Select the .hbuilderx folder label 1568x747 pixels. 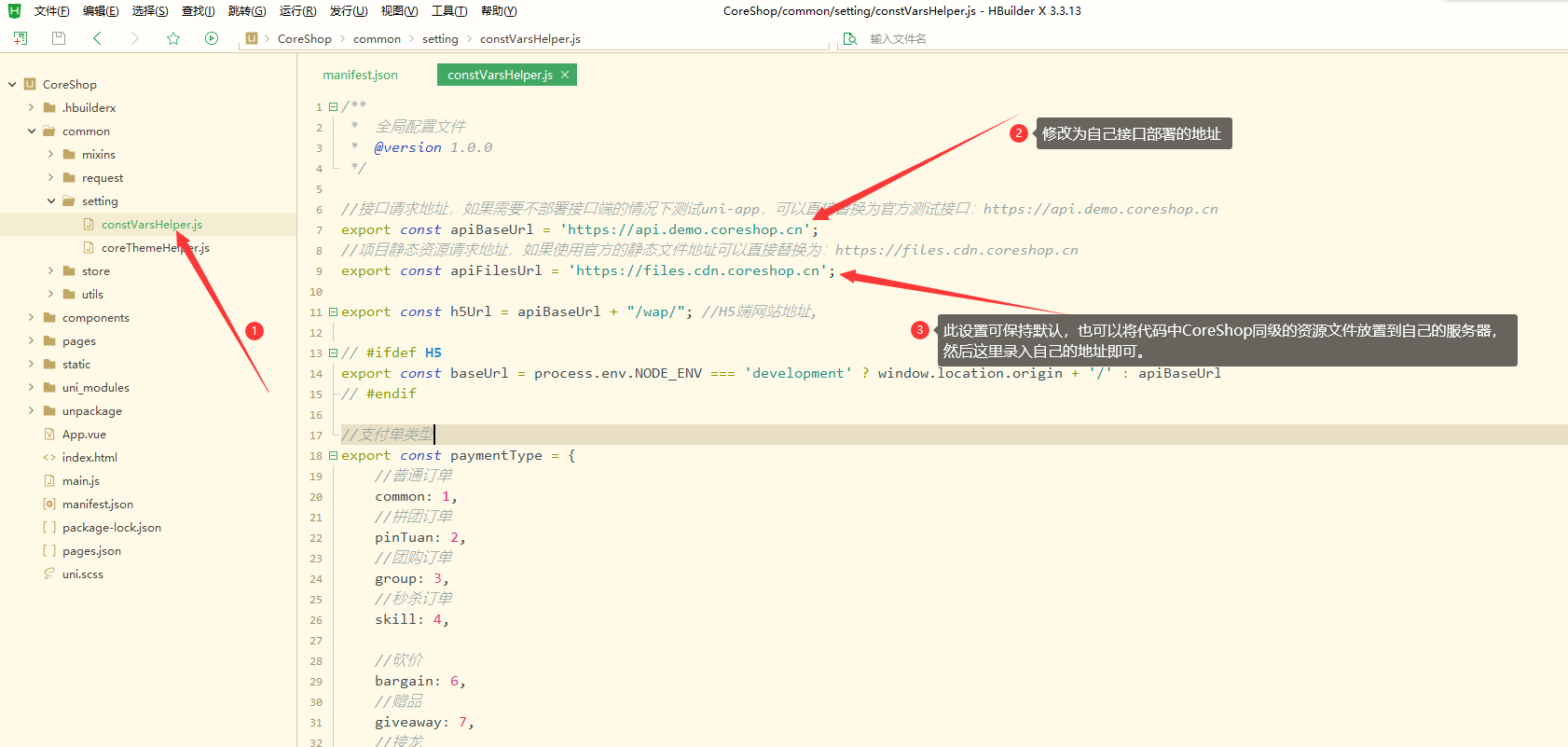point(89,108)
